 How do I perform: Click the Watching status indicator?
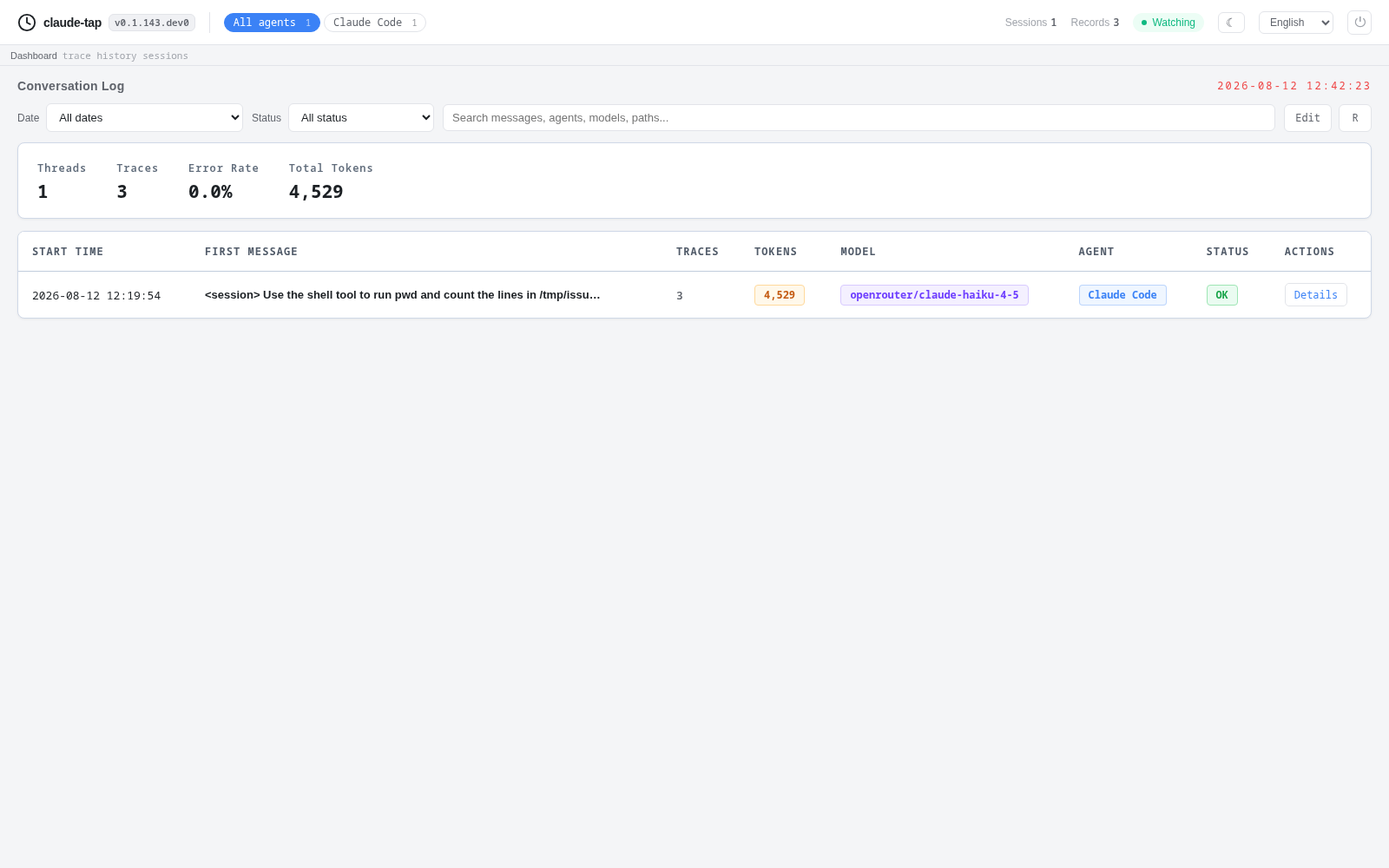tap(1168, 23)
